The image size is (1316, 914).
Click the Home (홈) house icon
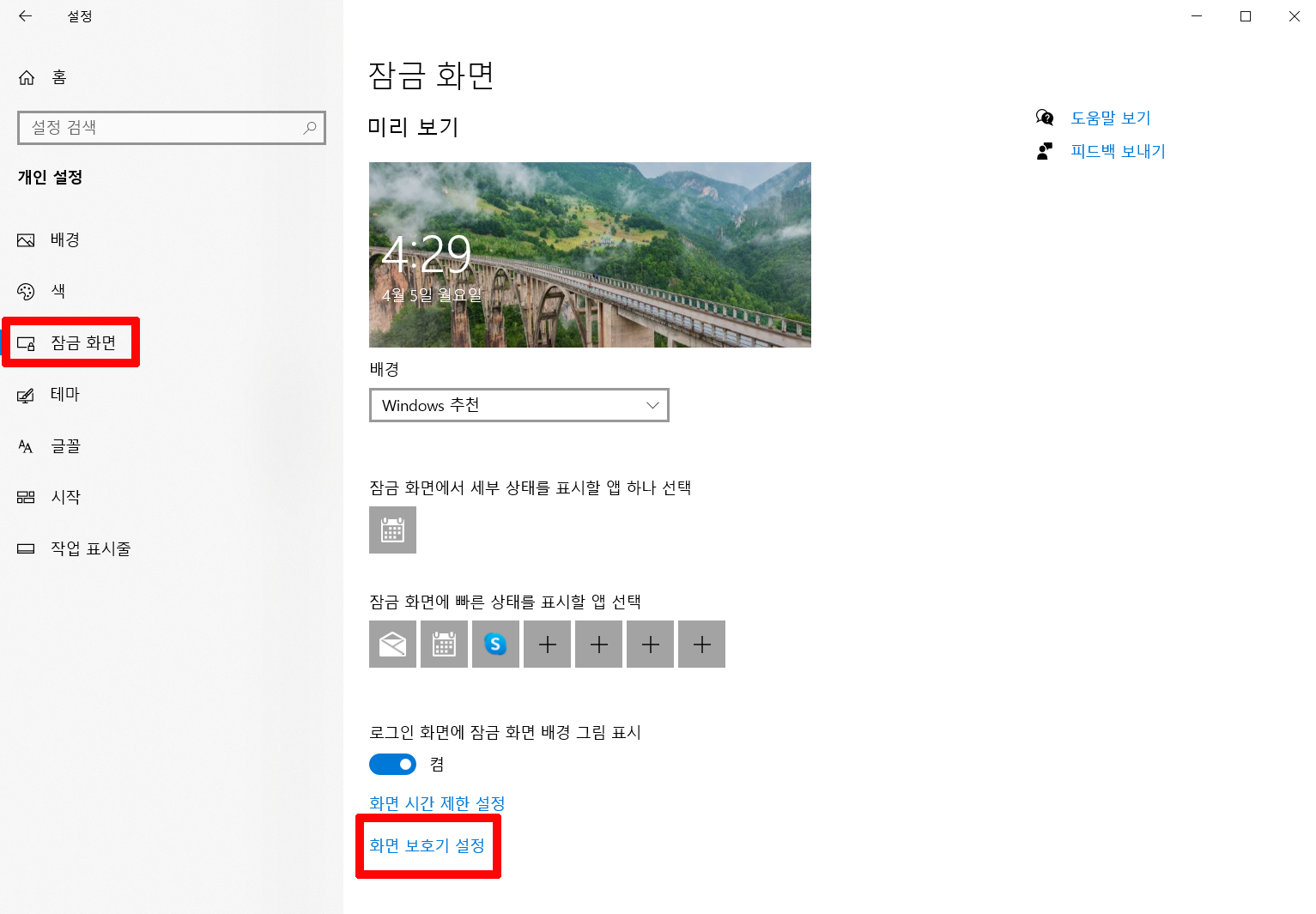(x=27, y=78)
